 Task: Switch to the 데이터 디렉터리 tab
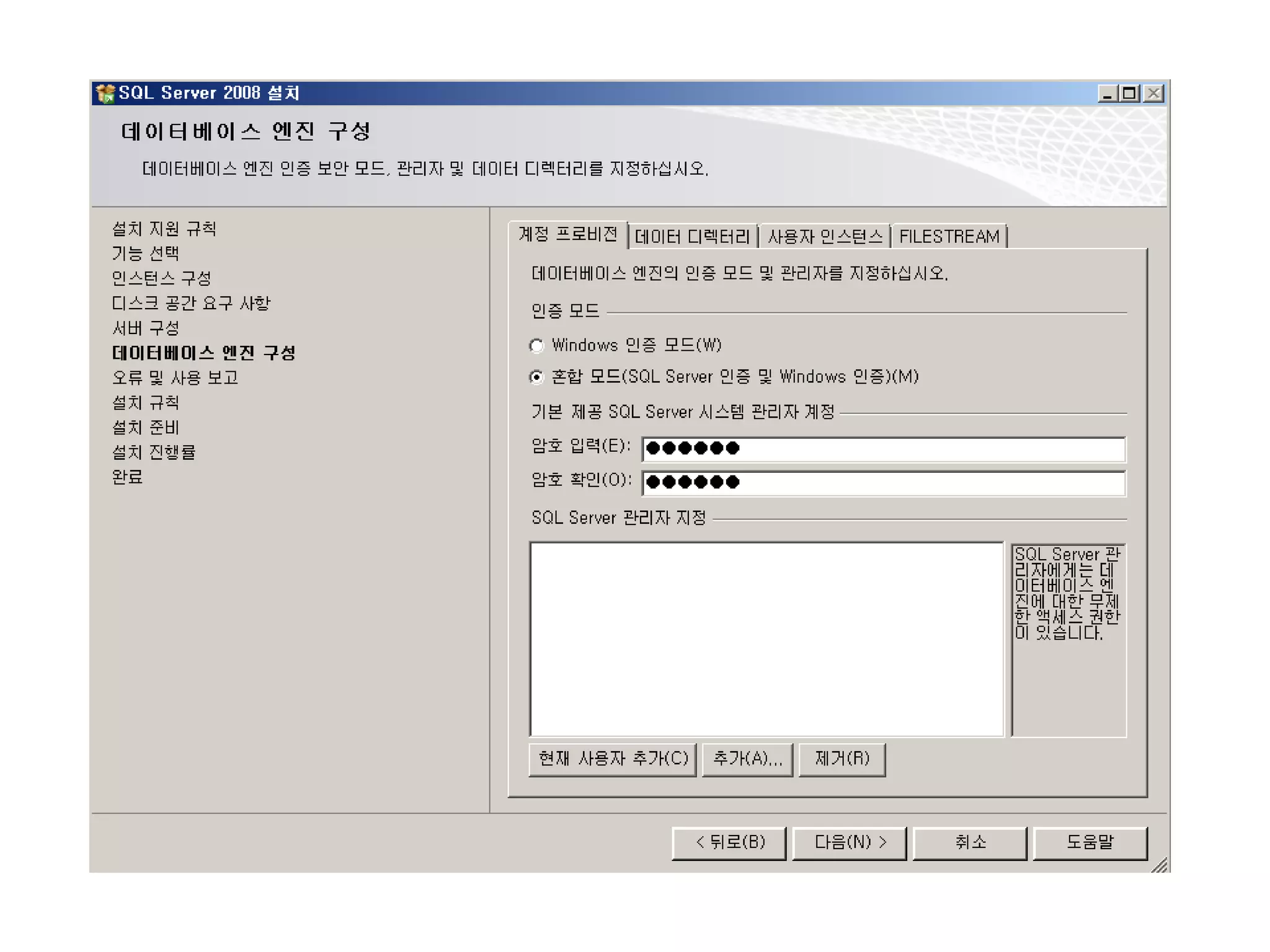coord(692,237)
